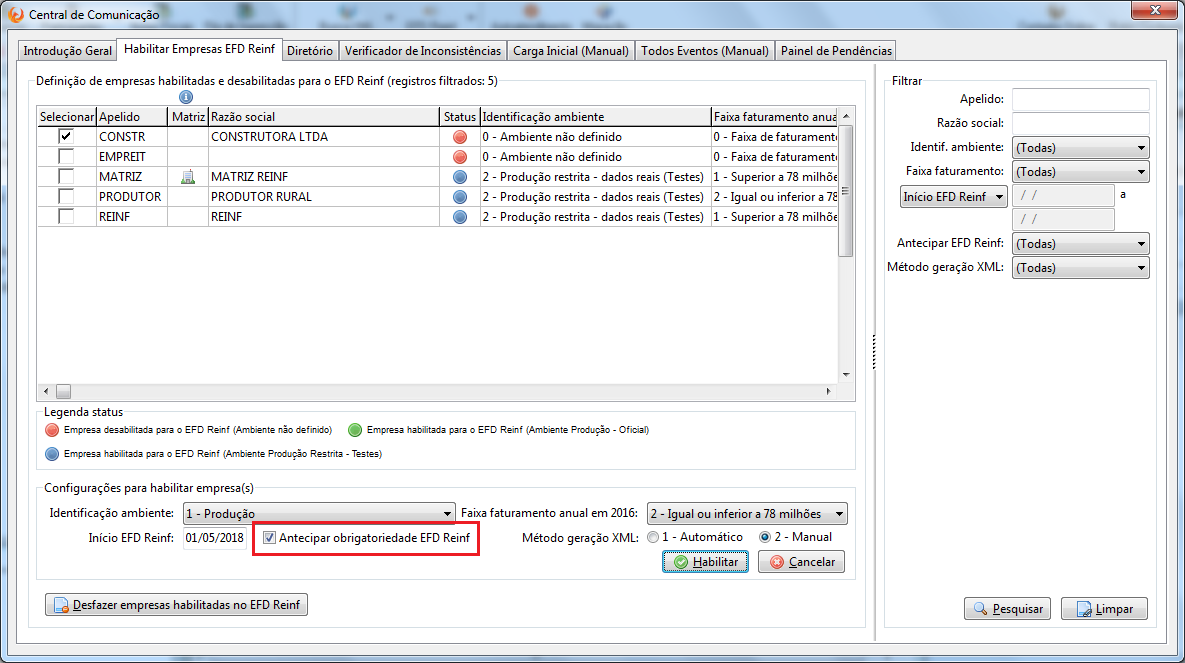Click red status circle for EMPREIT row
Screen dimensions: 1185x663
point(460,157)
